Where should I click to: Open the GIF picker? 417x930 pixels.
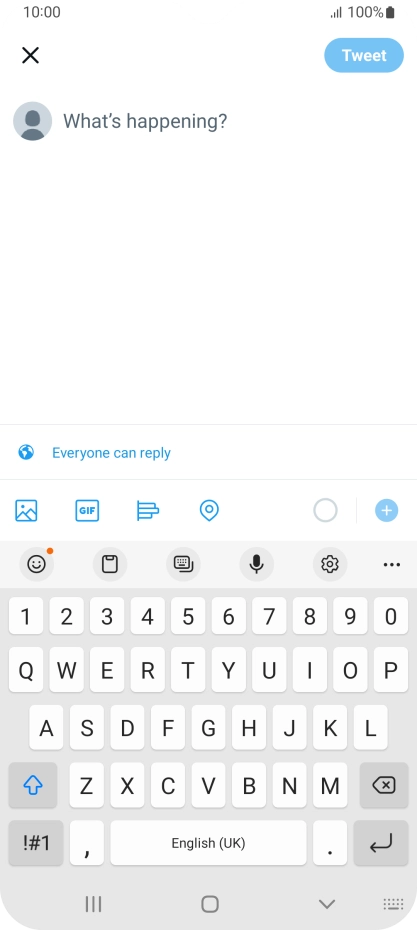(x=87, y=510)
